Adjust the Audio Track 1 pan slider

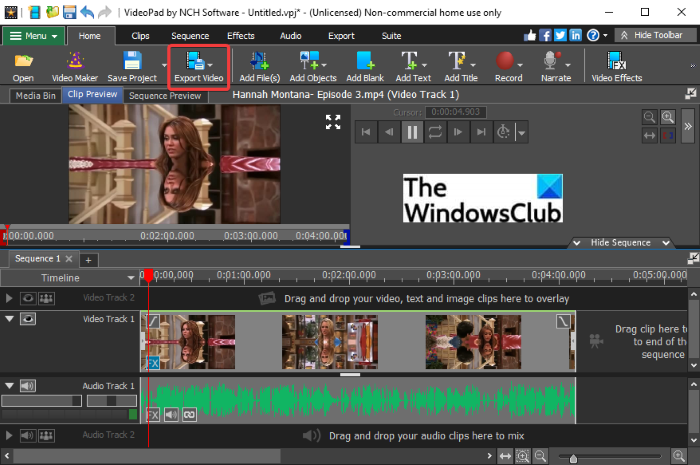112,401
